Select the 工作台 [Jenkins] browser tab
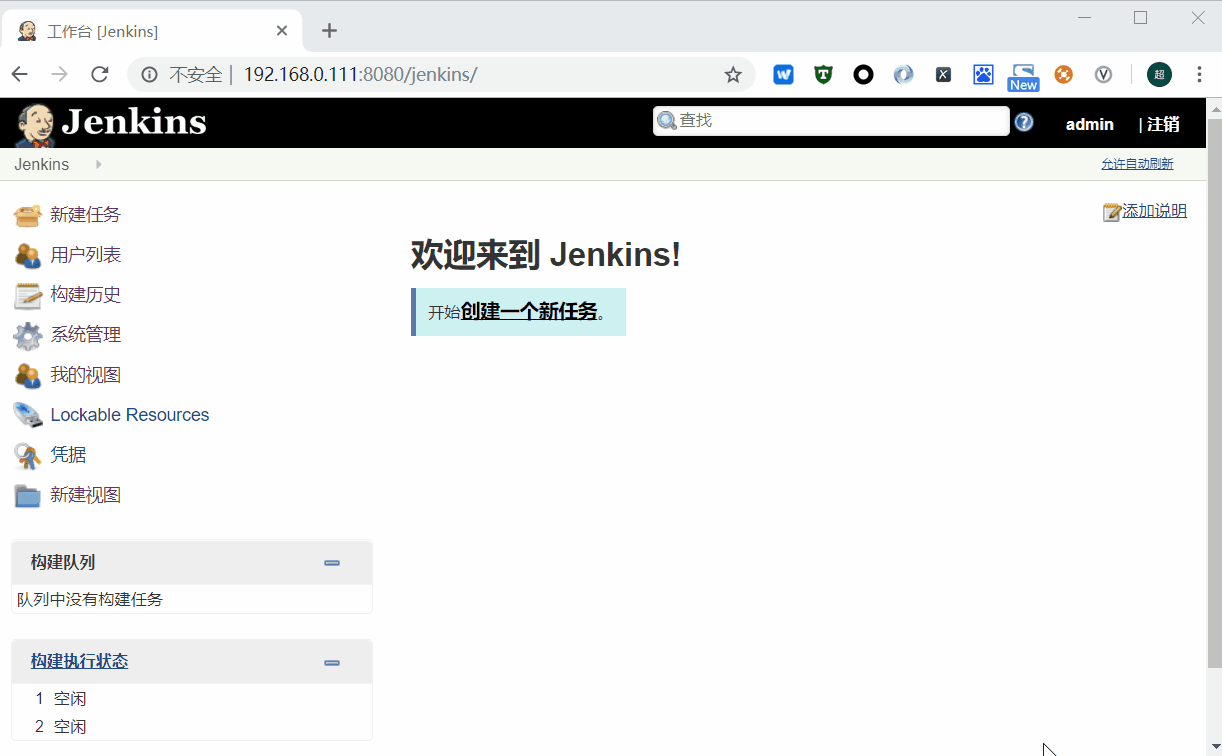 pos(152,31)
